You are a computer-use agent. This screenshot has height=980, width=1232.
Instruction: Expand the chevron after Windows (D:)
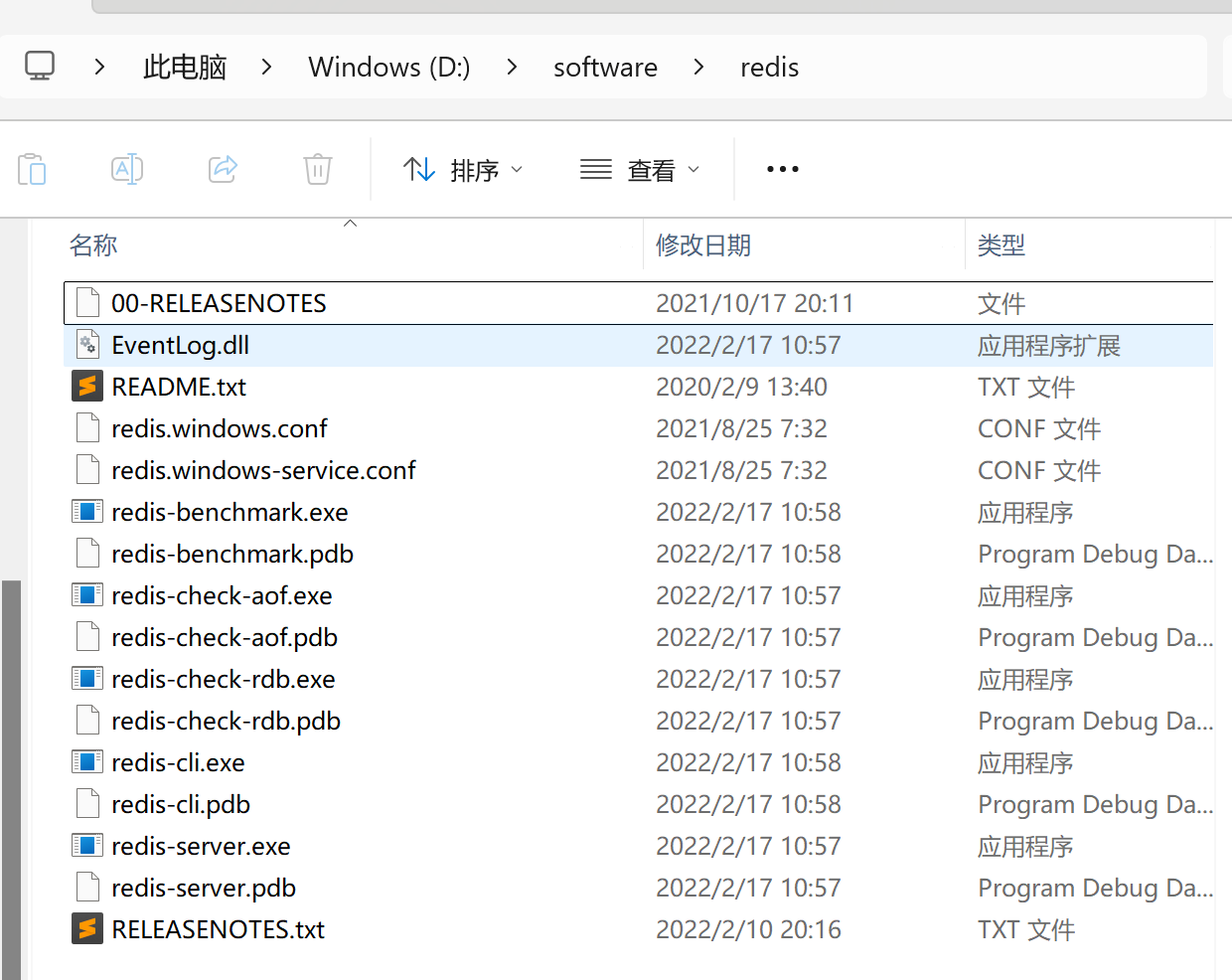[512, 67]
